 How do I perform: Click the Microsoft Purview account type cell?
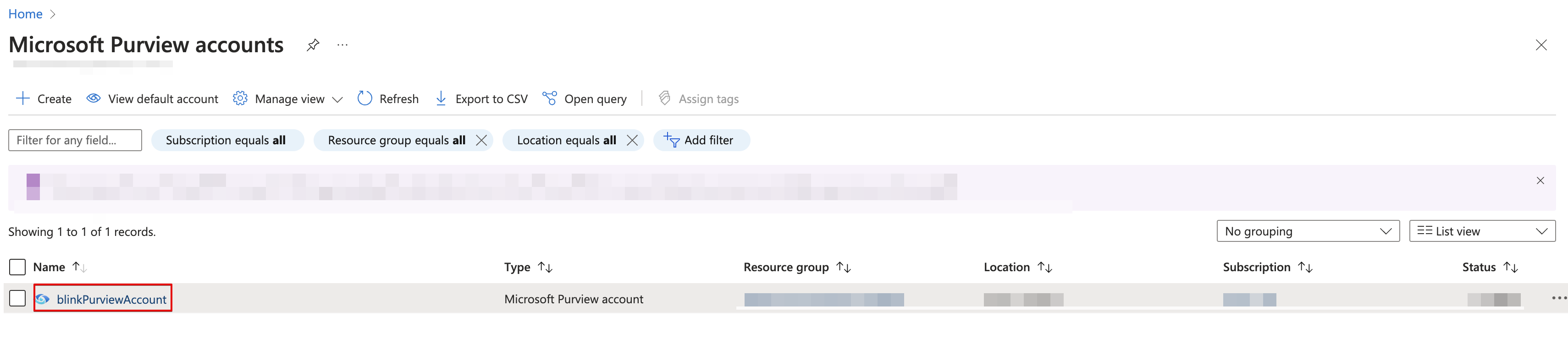(574, 300)
